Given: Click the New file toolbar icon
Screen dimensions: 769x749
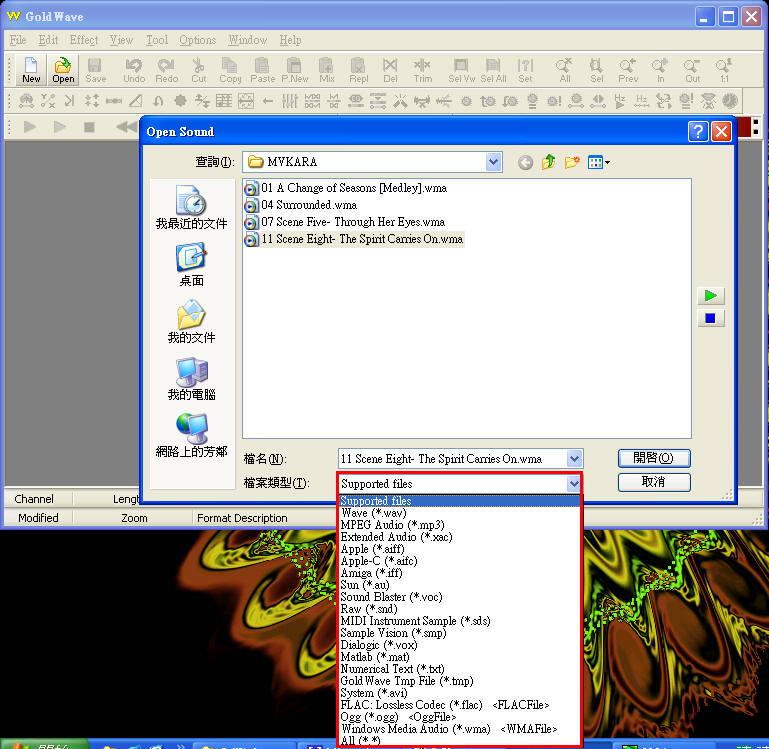Looking at the screenshot, I should pyautogui.click(x=31, y=71).
